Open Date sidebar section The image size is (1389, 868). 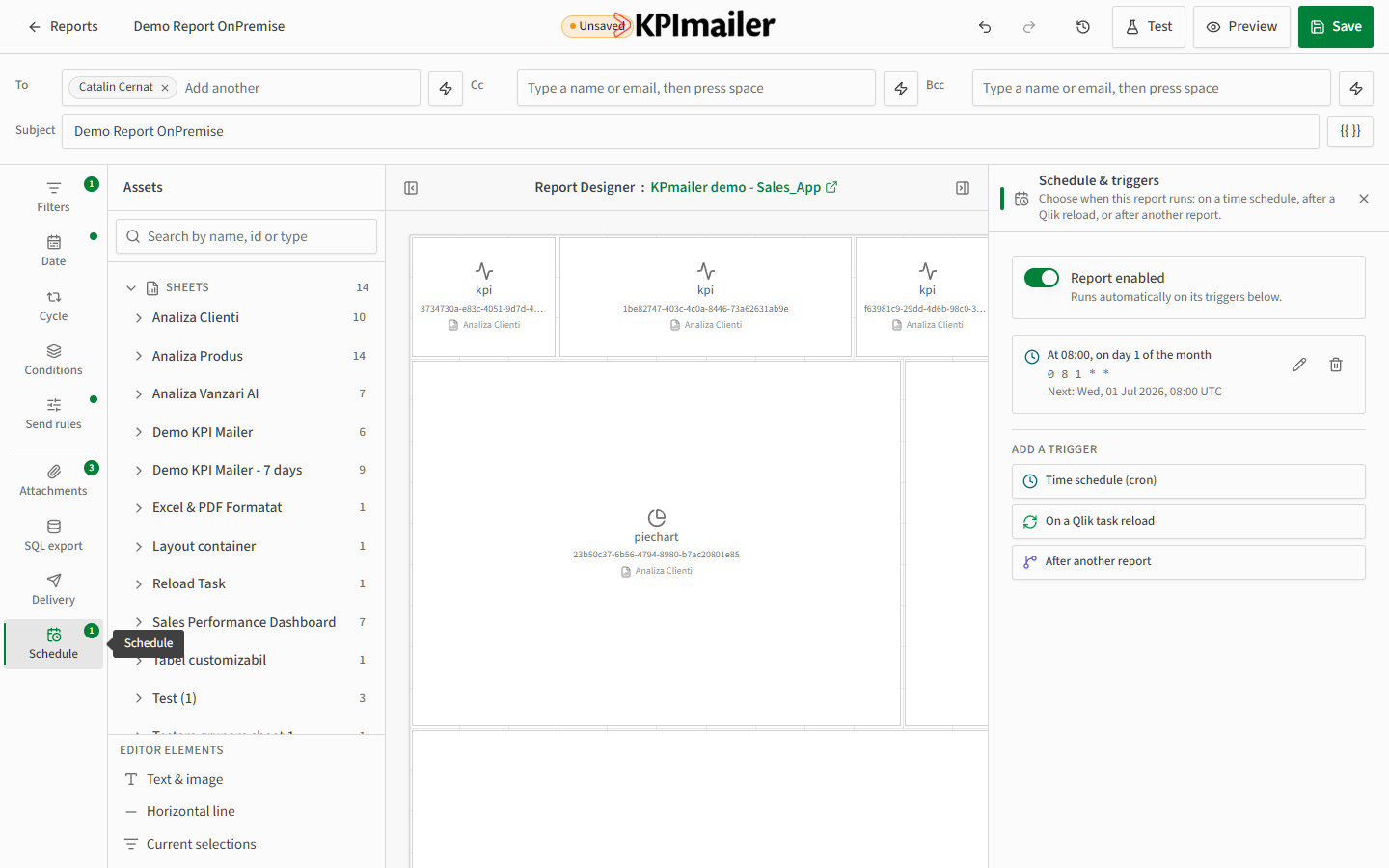pos(54,251)
